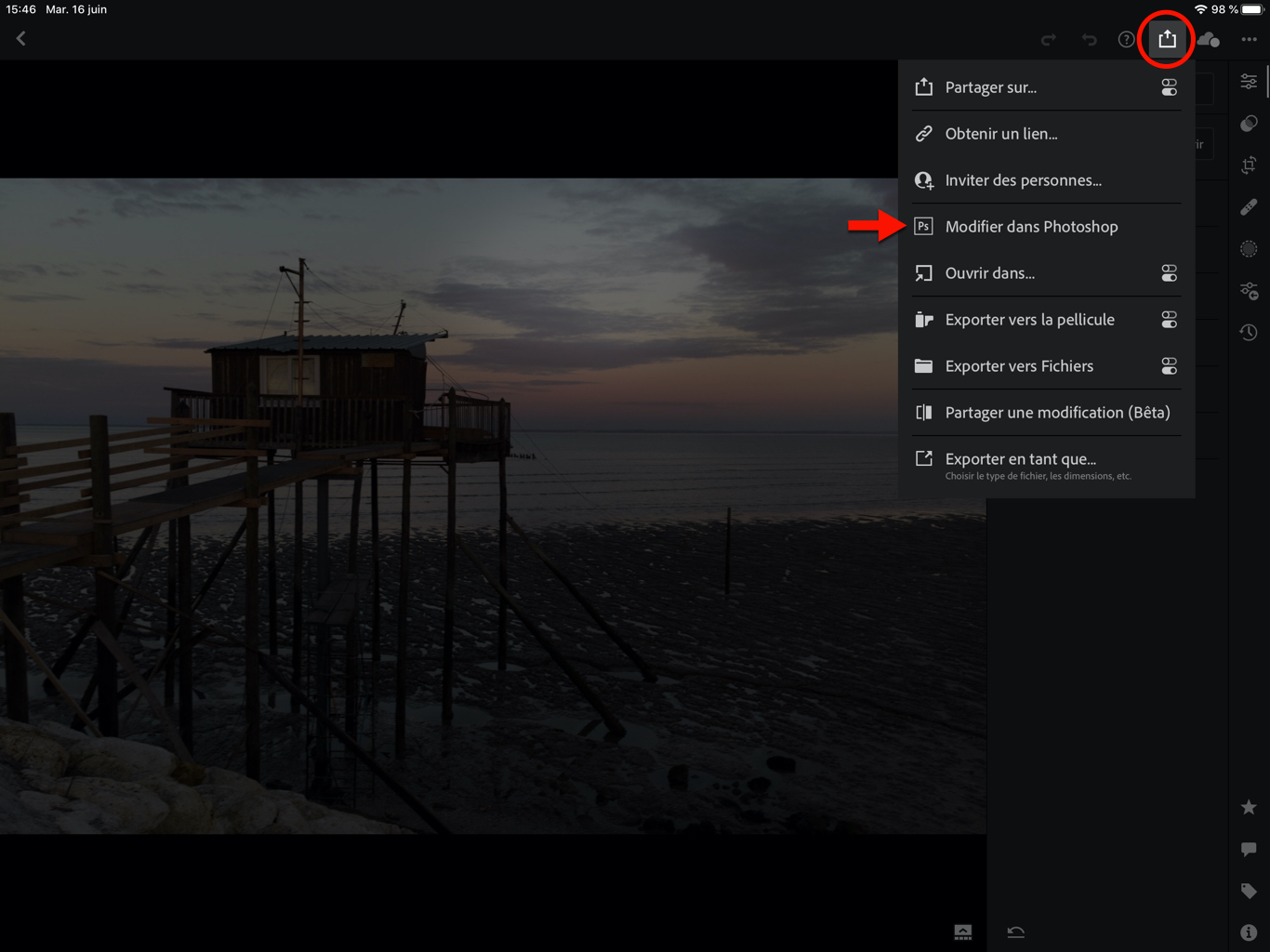1270x952 pixels.
Task: Toggle the filmstrip icon below the photo
Action: point(963,932)
